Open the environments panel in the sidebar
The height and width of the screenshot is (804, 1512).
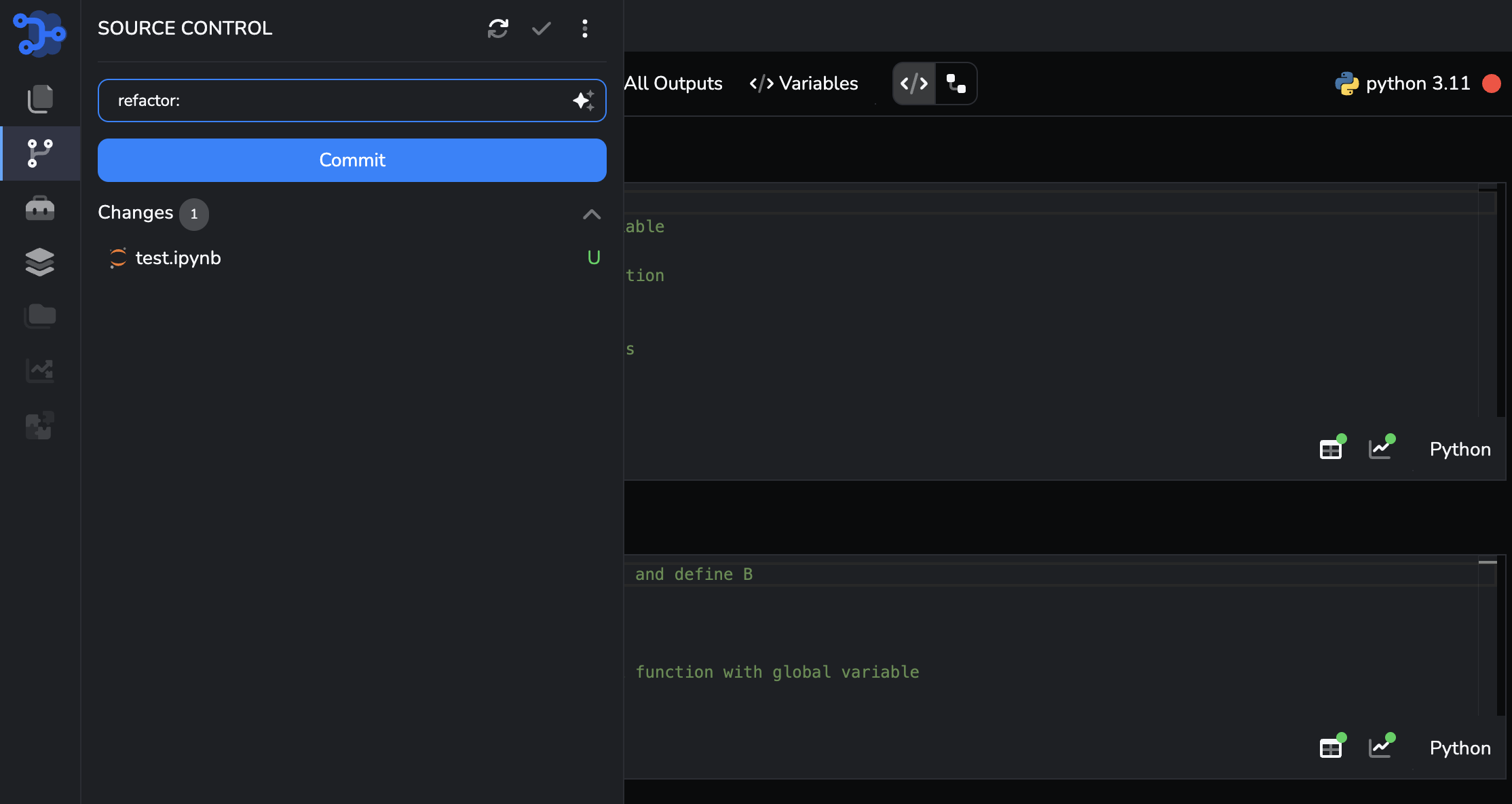40,262
